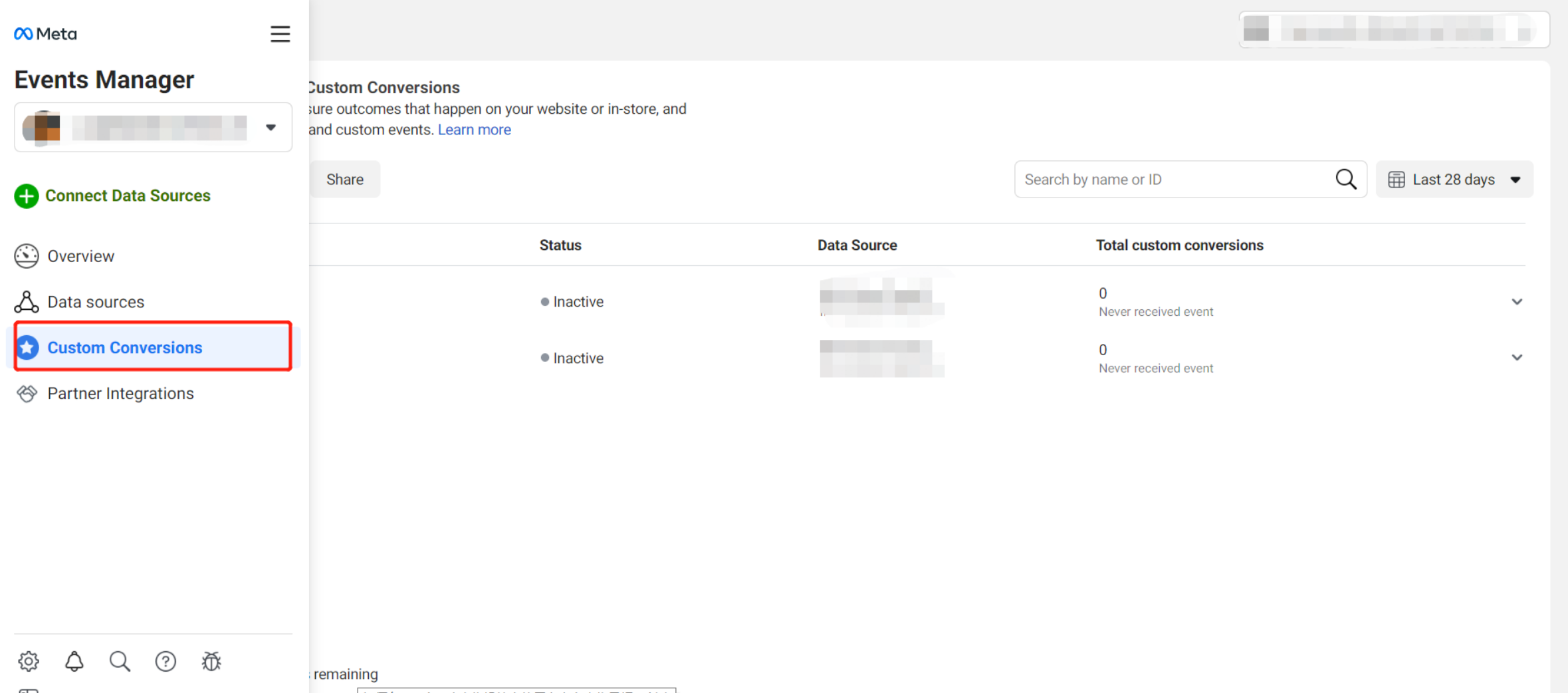Click second row's Never received event text
Viewport: 1568px width, 693px height.
(1156, 368)
